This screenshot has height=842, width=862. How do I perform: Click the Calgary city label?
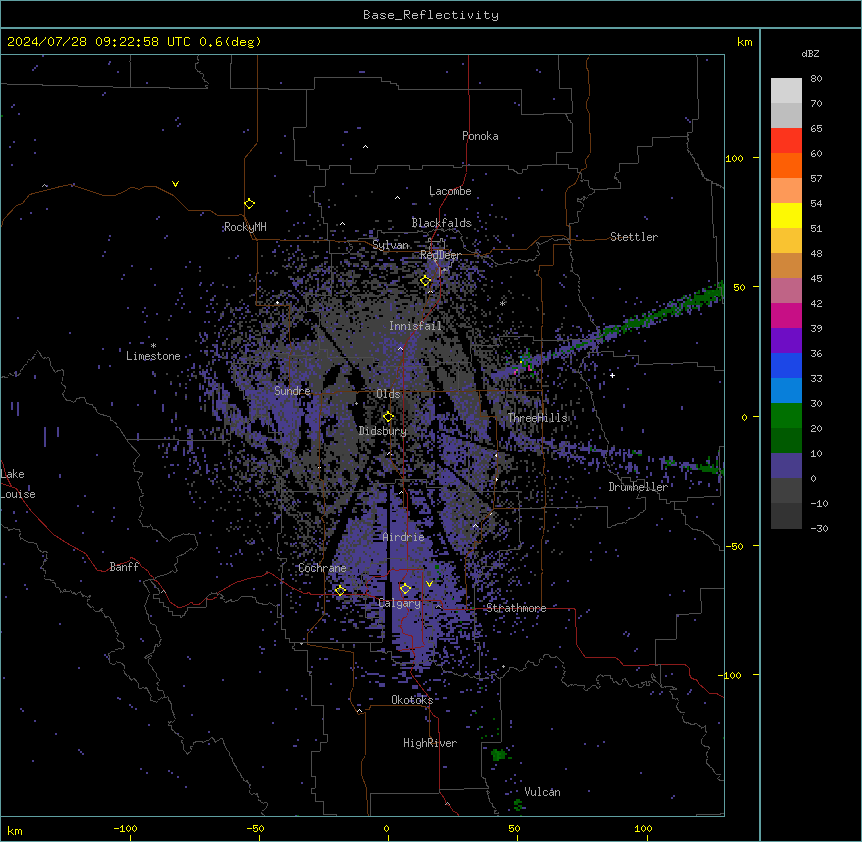pos(400,603)
